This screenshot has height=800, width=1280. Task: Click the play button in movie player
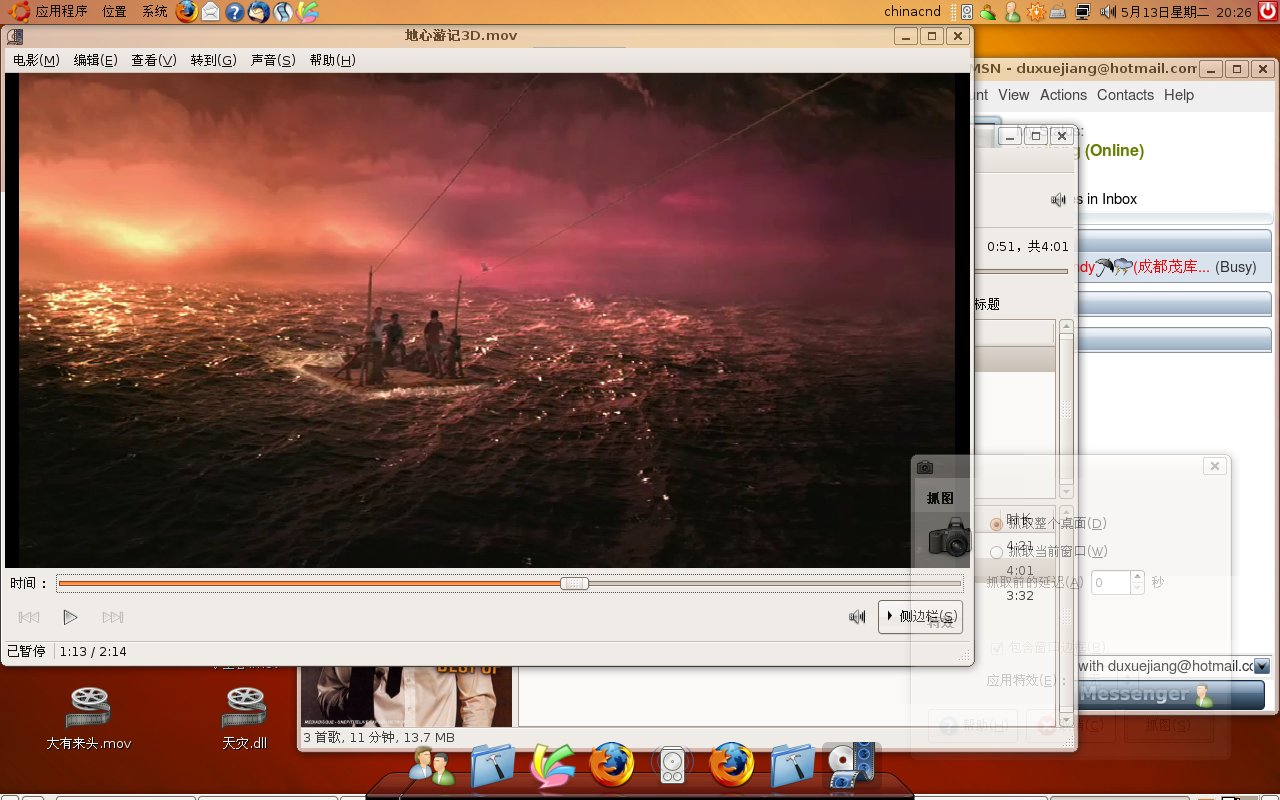pos(70,617)
